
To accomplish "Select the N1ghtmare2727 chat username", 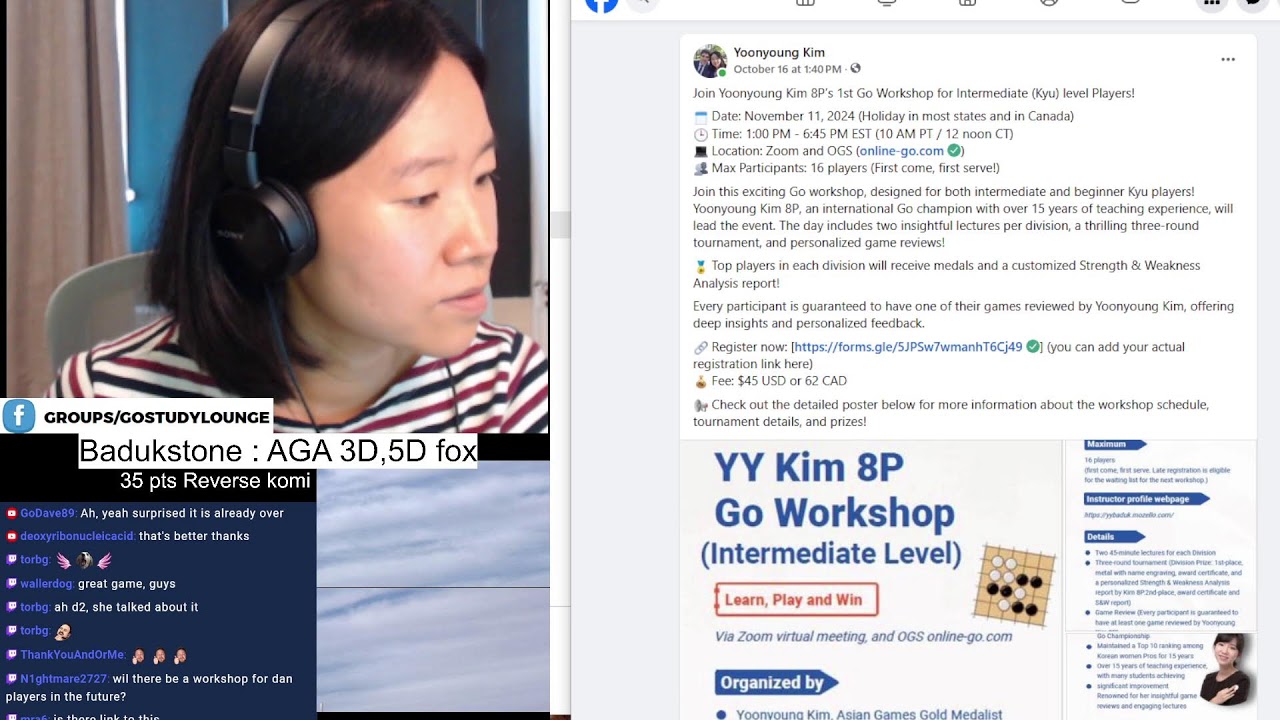I will 64,679.
